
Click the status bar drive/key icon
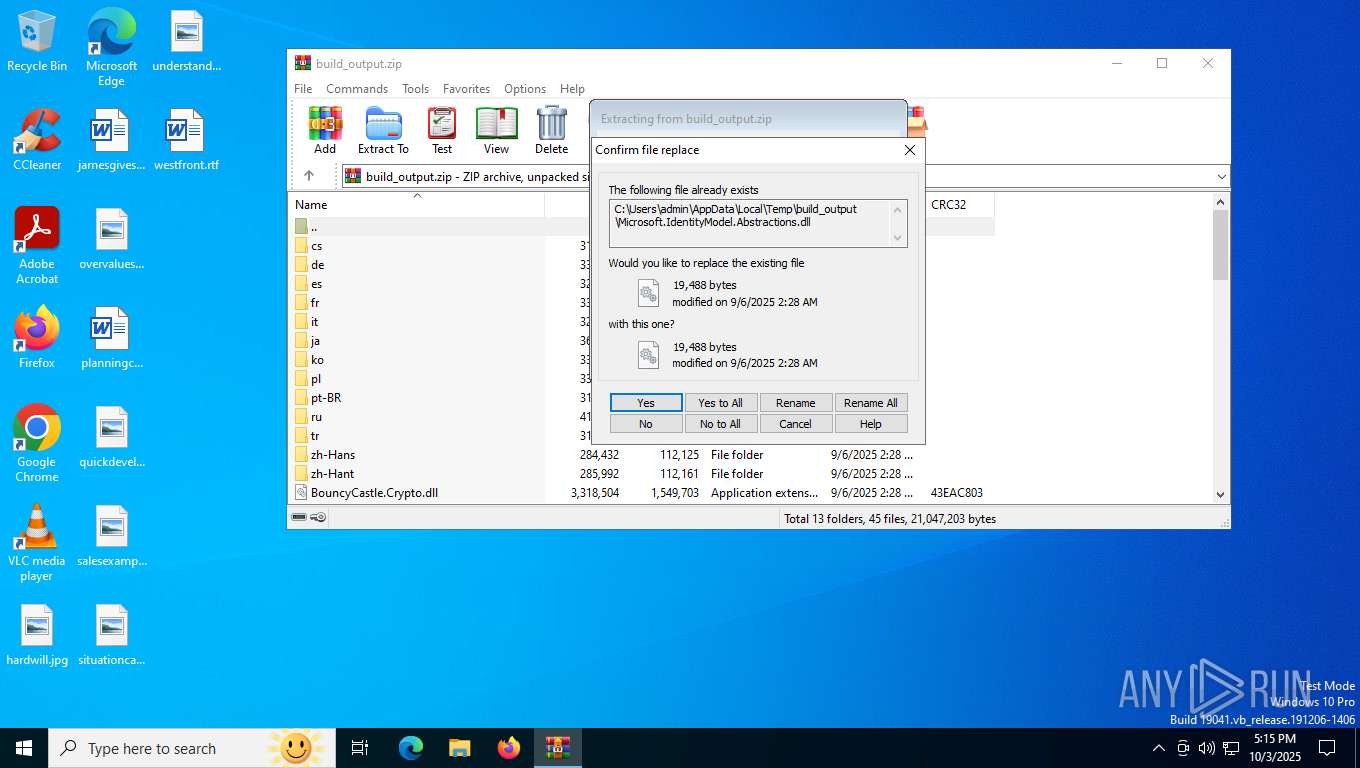pos(308,518)
